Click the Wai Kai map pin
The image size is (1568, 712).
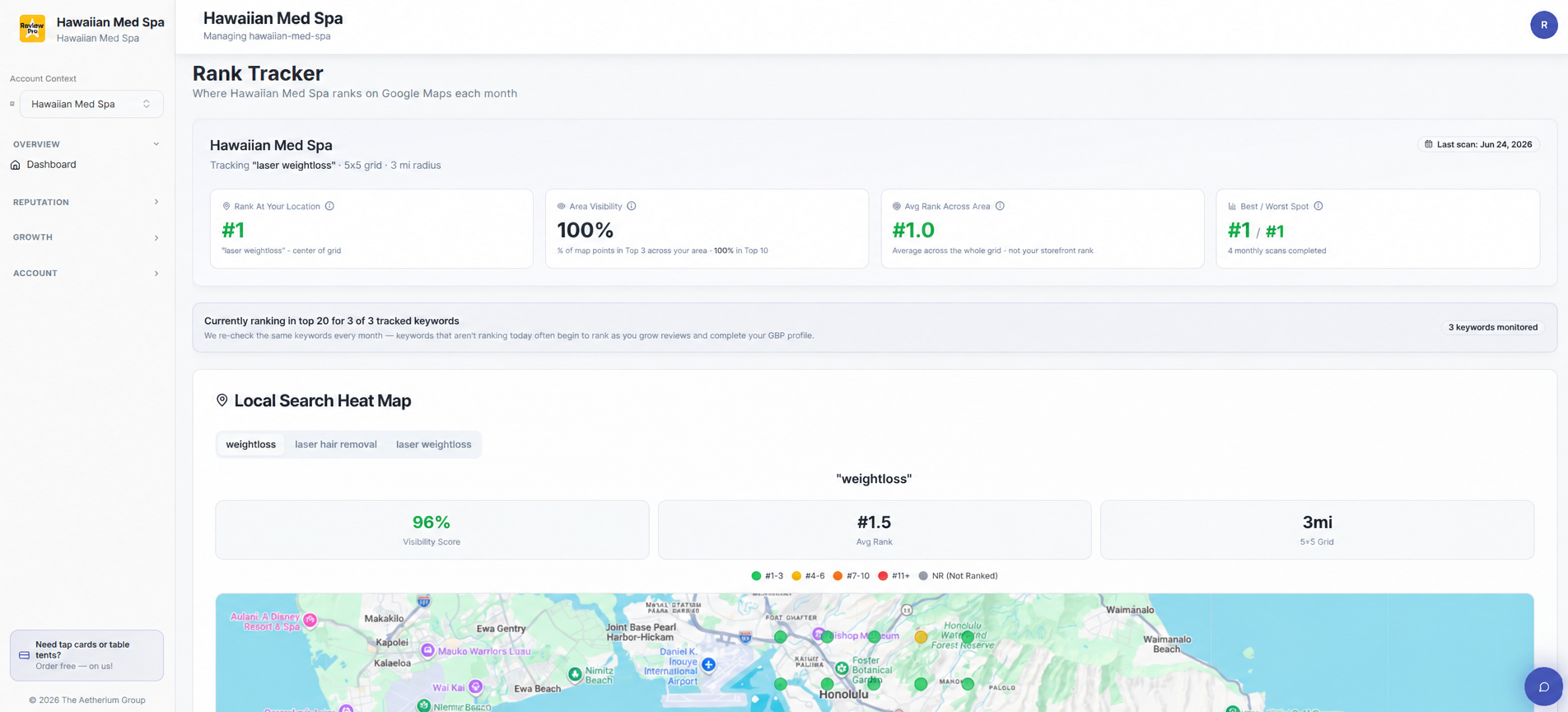coord(476,687)
